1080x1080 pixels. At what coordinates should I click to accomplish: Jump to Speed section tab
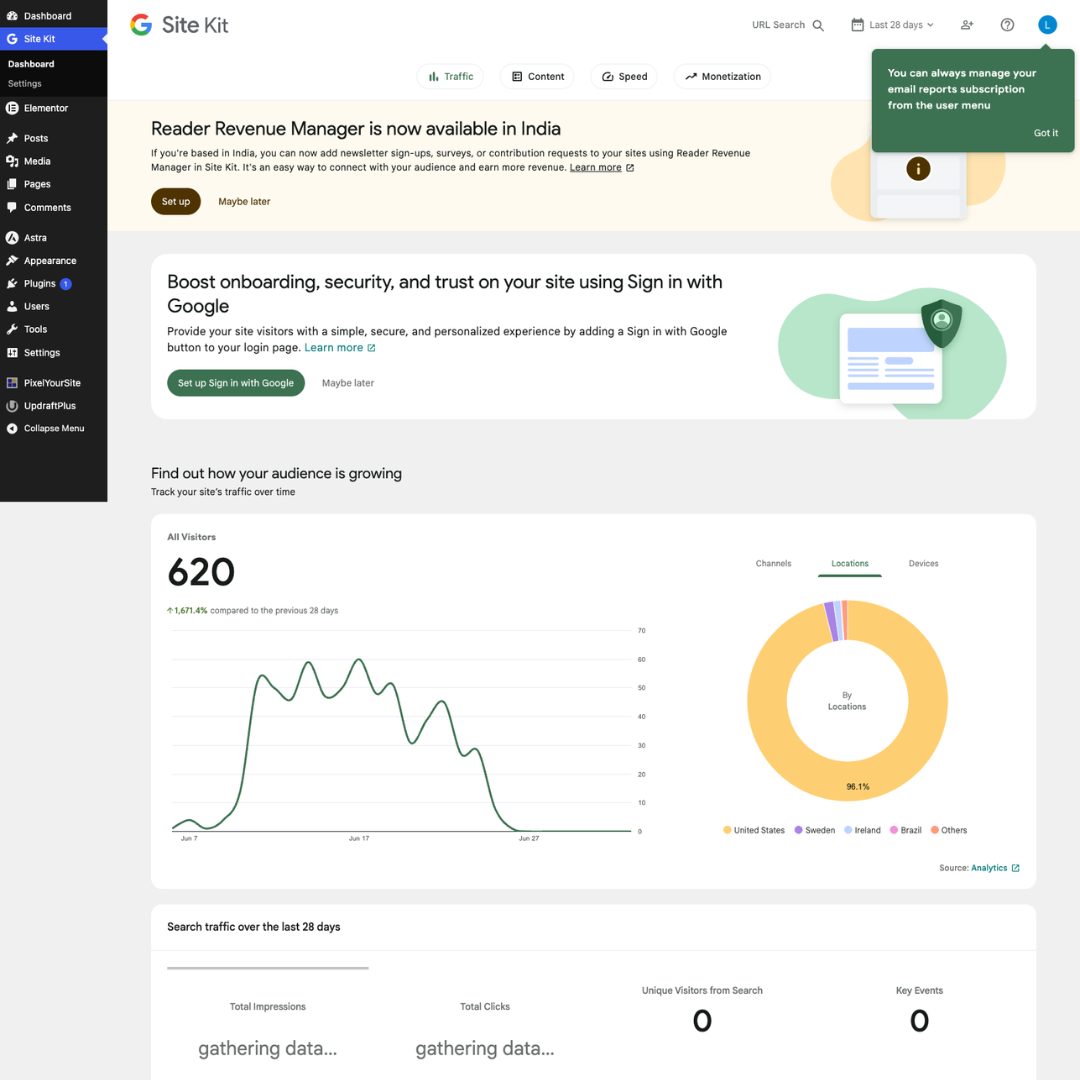click(x=624, y=76)
